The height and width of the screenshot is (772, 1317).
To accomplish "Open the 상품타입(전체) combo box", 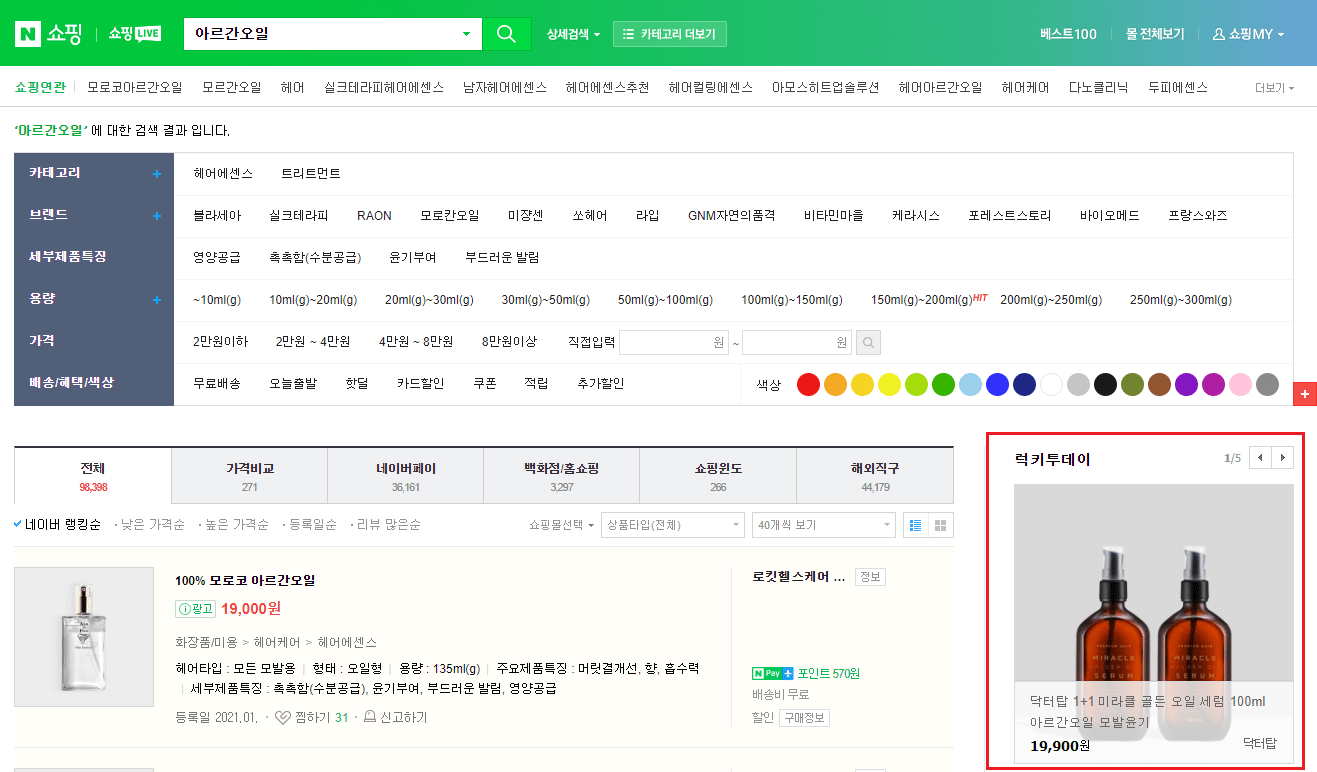I will click(x=672, y=525).
